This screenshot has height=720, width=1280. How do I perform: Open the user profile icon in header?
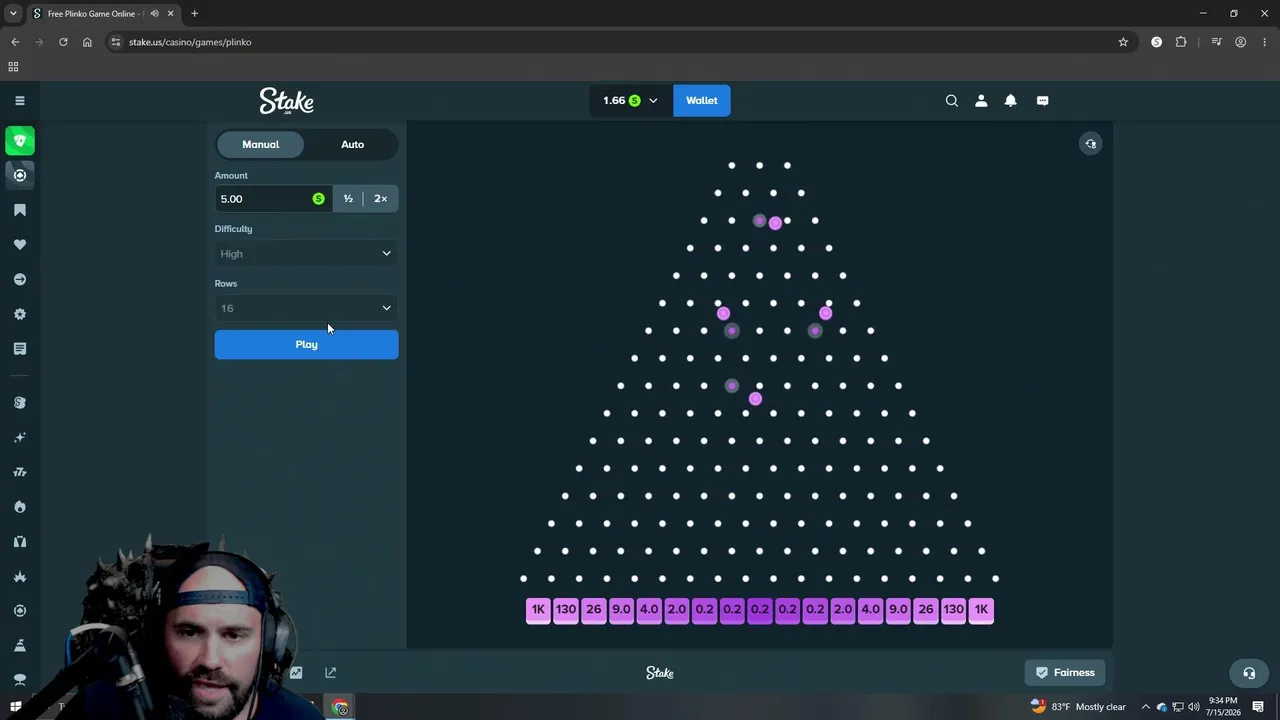tap(981, 100)
